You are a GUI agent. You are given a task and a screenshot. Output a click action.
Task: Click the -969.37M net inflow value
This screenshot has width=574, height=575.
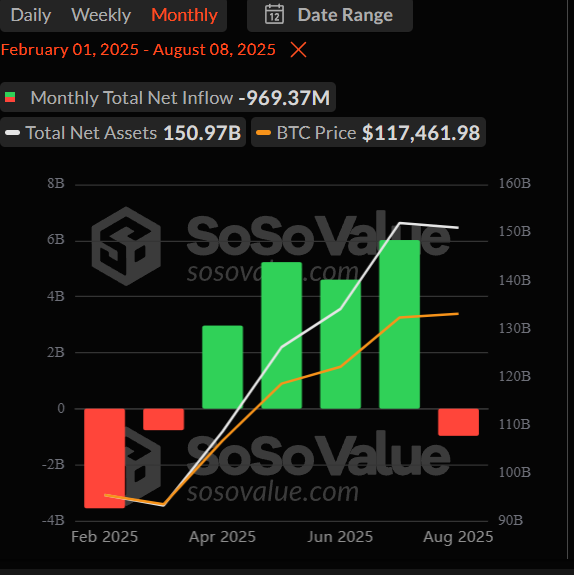pyautogui.click(x=284, y=98)
